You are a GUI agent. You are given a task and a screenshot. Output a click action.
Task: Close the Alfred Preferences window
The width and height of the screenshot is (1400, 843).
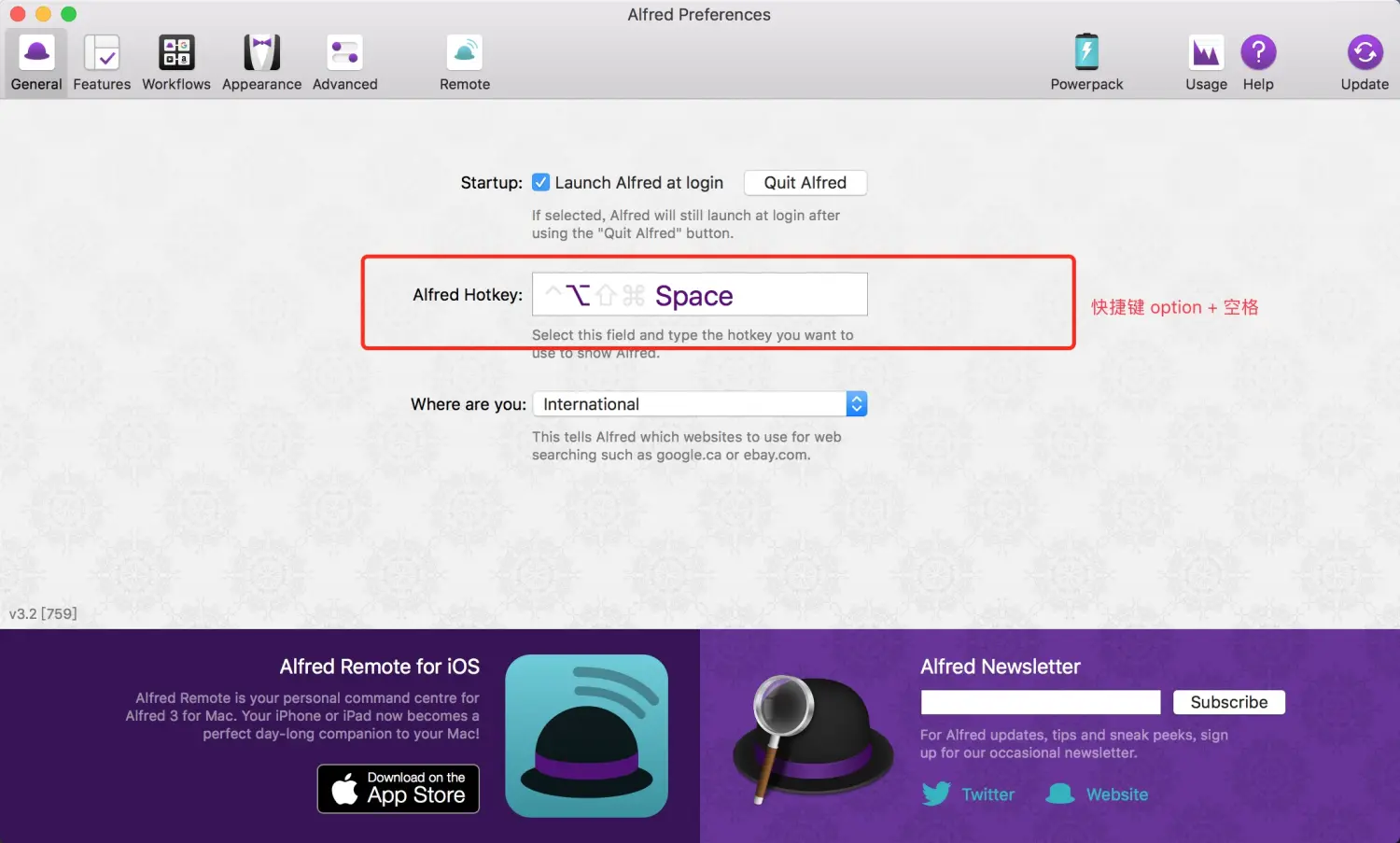click(x=18, y=14)
